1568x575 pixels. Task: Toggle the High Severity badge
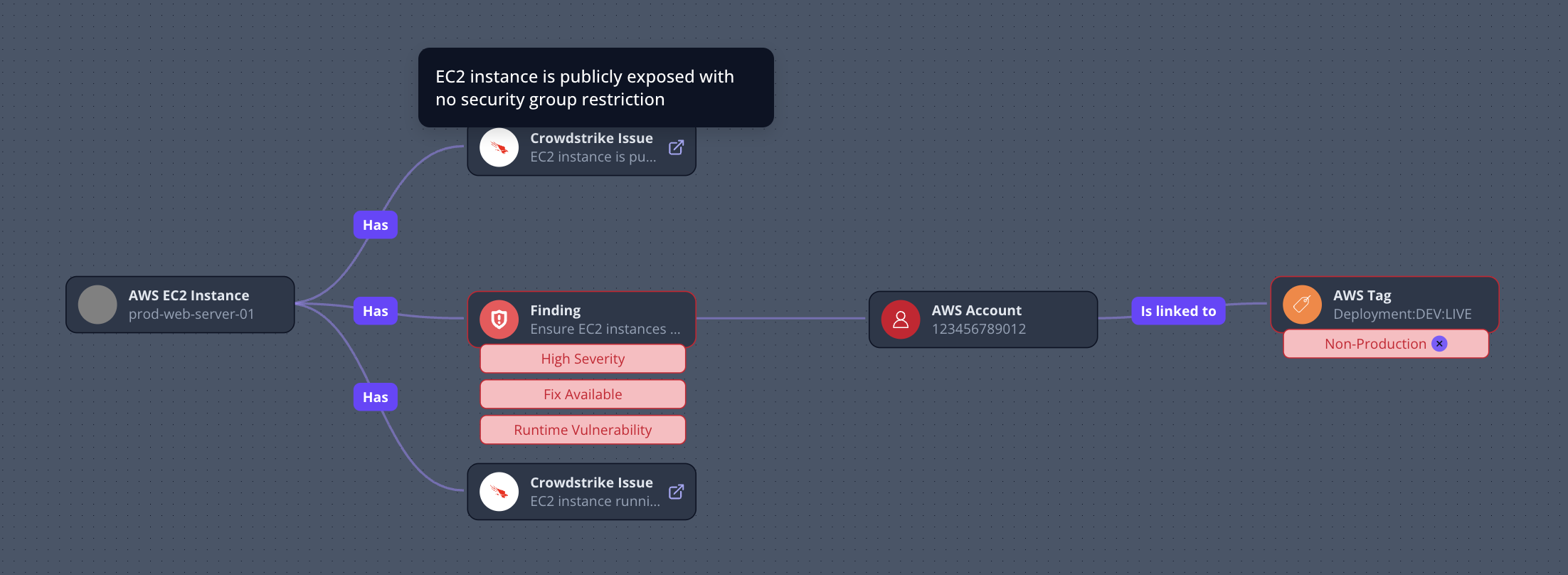pyautogui.click(x=582, y=358)
